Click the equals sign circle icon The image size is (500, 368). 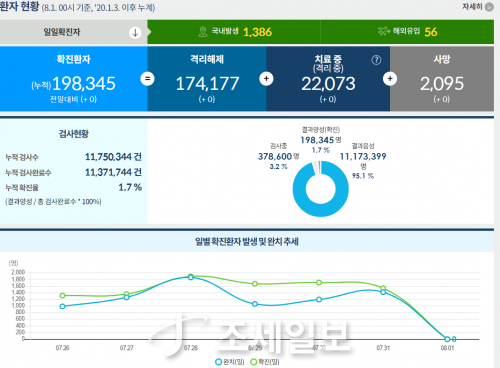pyautogui.click(x=147, y=79)
